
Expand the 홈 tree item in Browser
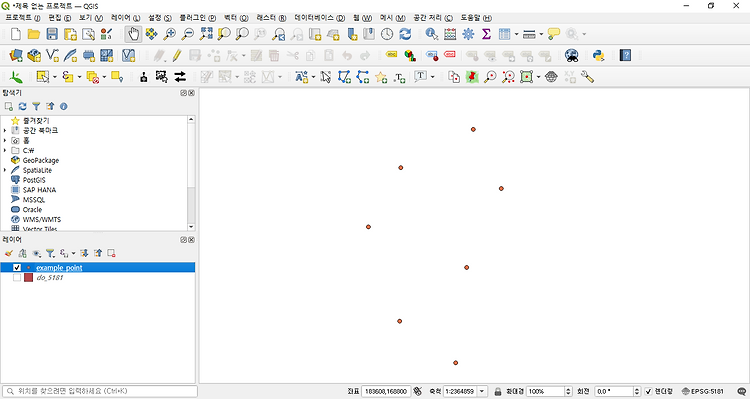tap(5, 141)
